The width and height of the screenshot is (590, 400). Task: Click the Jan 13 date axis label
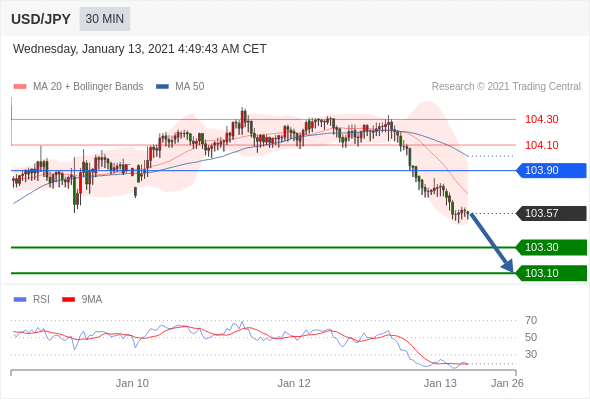coord(440,383)
